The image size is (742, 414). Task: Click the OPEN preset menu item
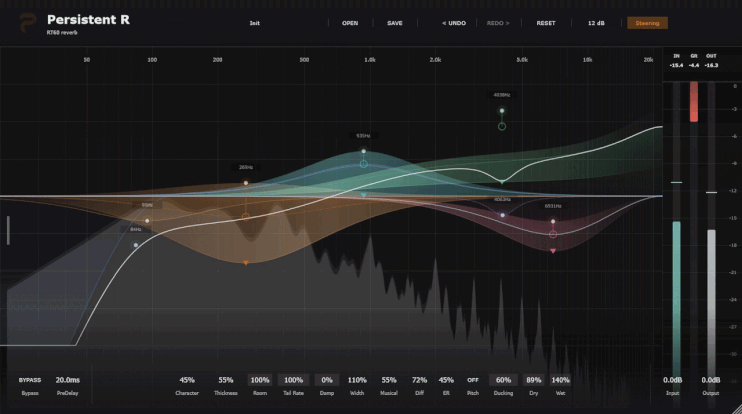click(x=350, y=23)
